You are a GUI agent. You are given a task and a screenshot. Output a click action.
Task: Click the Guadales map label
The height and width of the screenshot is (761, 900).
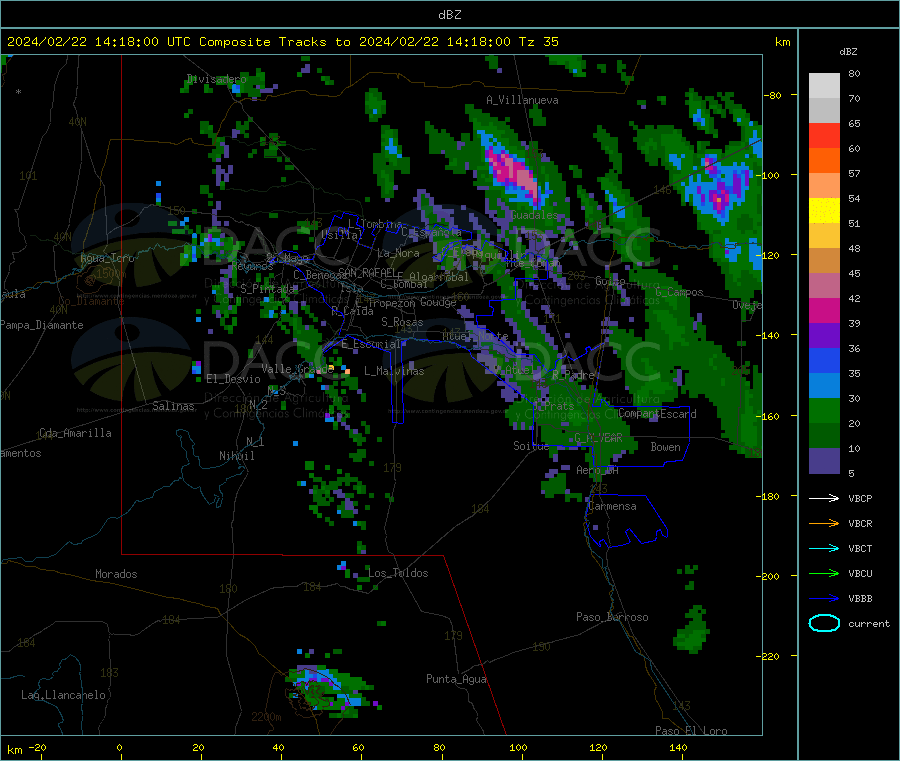(x=534, y=215)
